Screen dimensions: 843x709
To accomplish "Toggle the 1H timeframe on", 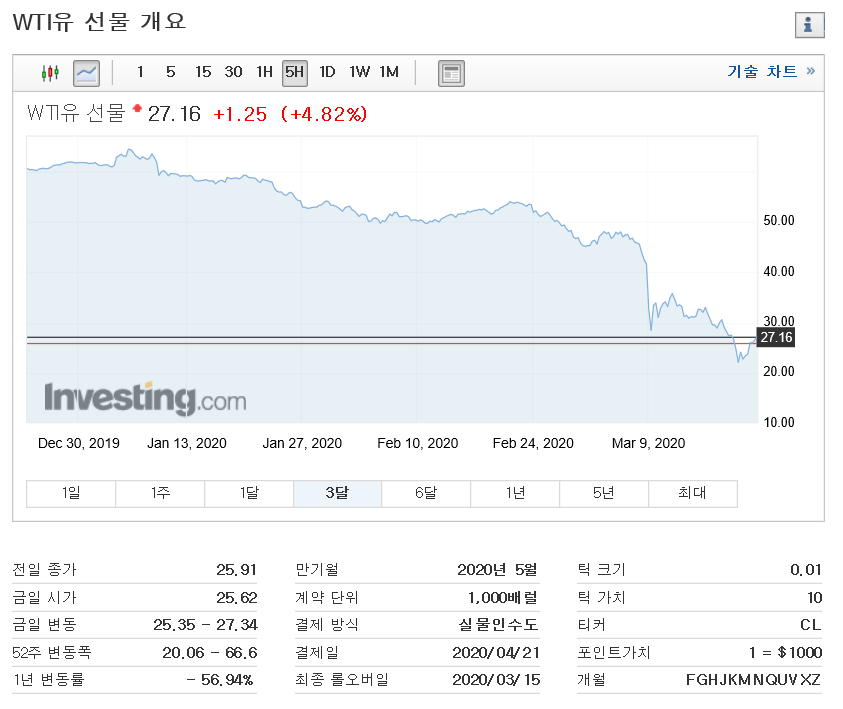I will [x=263, y=72].
